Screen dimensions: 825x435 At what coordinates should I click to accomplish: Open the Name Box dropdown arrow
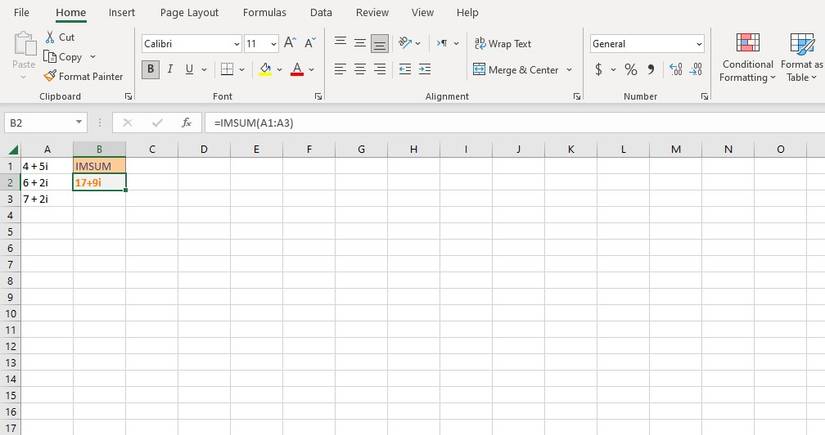click(78, 123)
